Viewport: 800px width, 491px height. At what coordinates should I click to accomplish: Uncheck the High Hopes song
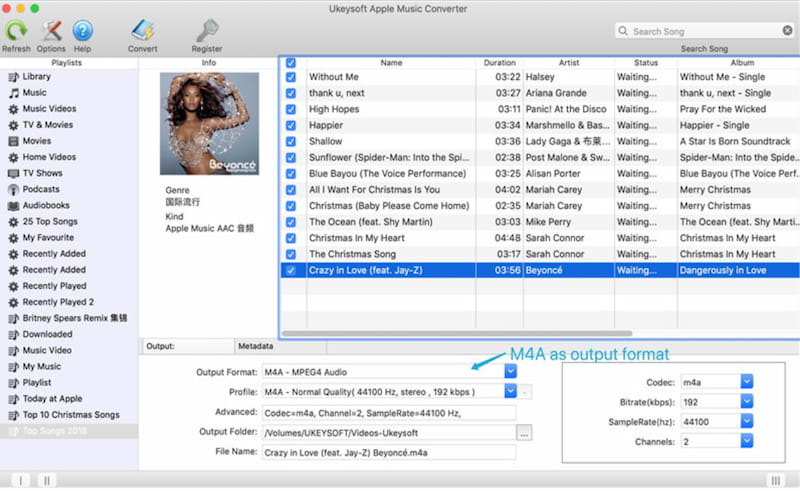[291, 109]
